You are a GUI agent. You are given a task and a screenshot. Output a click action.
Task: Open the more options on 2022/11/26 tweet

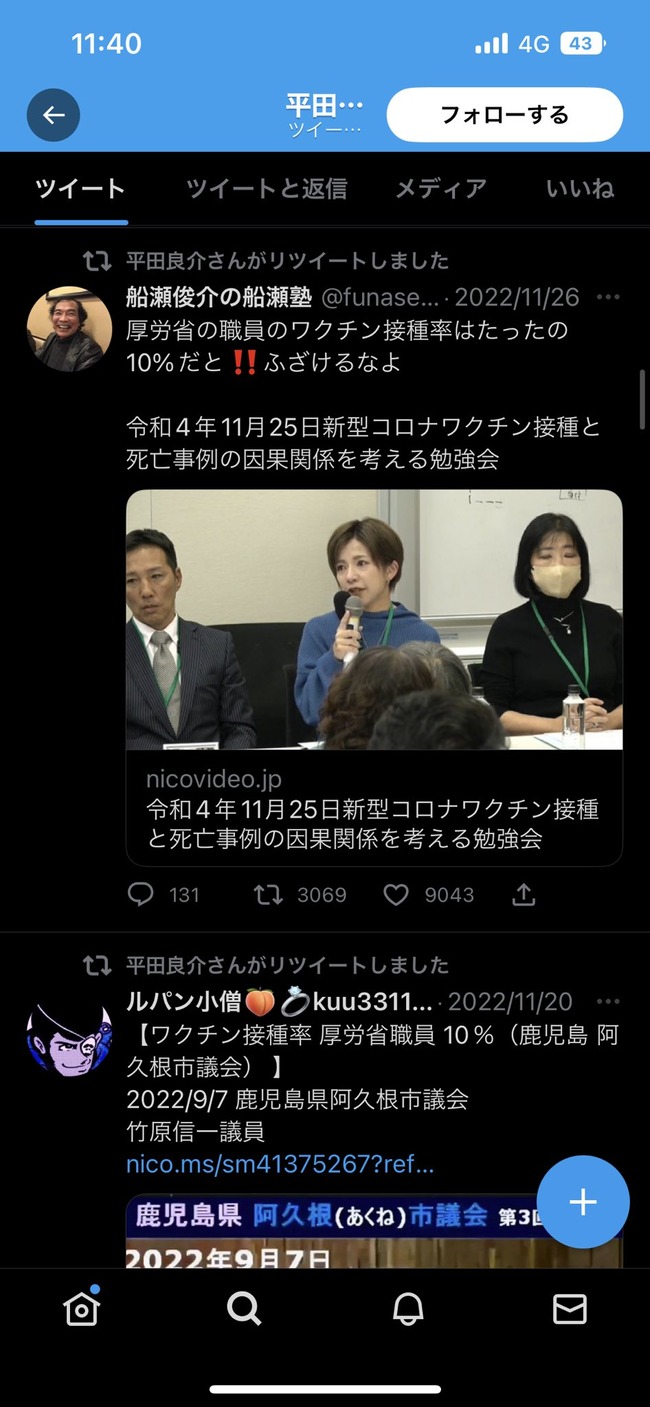[x=608, y=297]
